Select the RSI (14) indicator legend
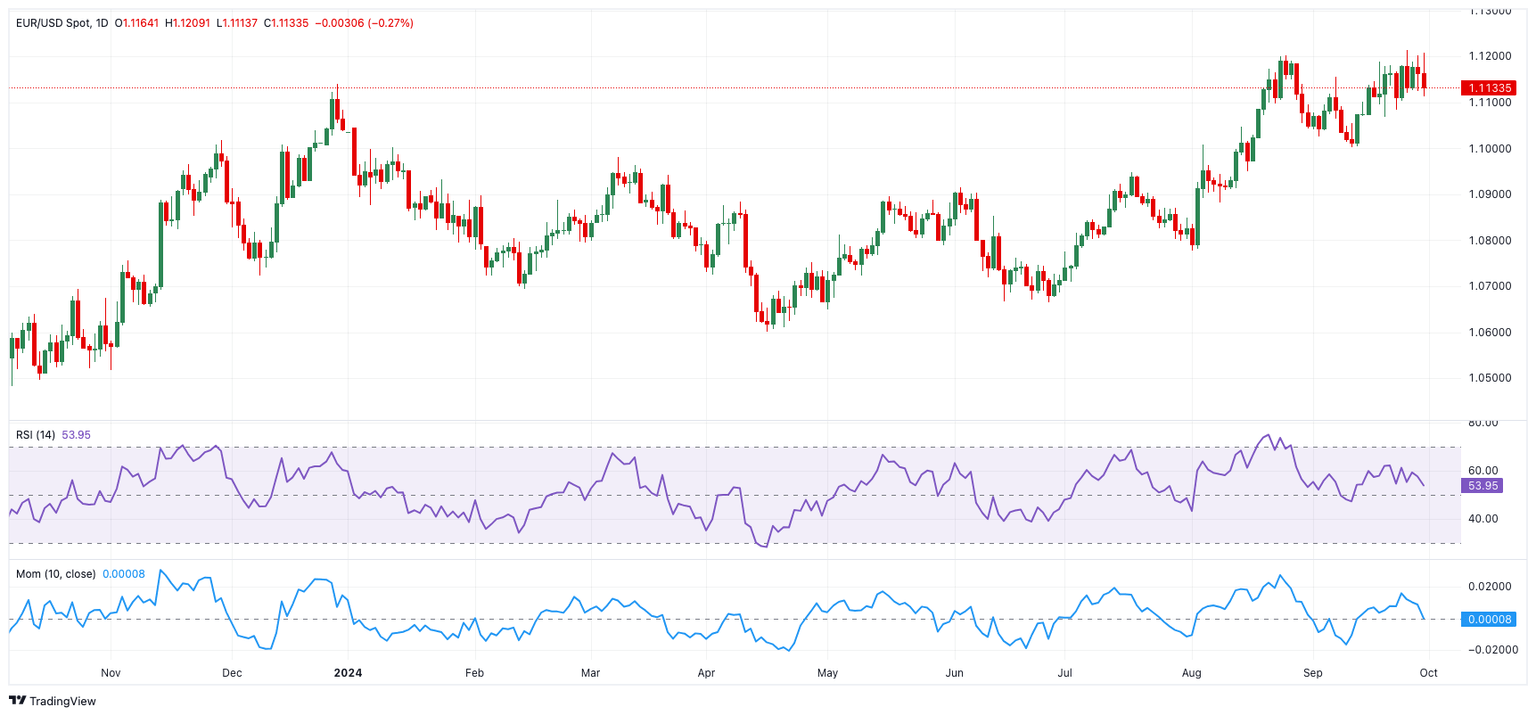Viewport: 1536px width, 716px height. [x=36, y=435]
